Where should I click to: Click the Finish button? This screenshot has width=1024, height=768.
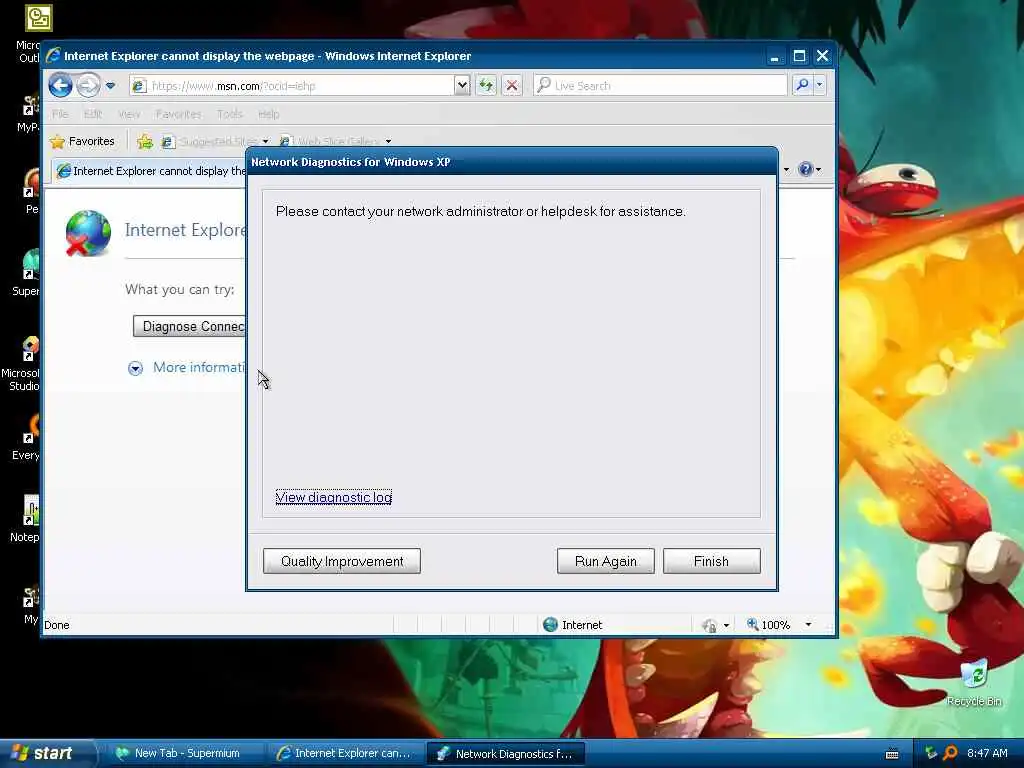click(x=712, y=561)
